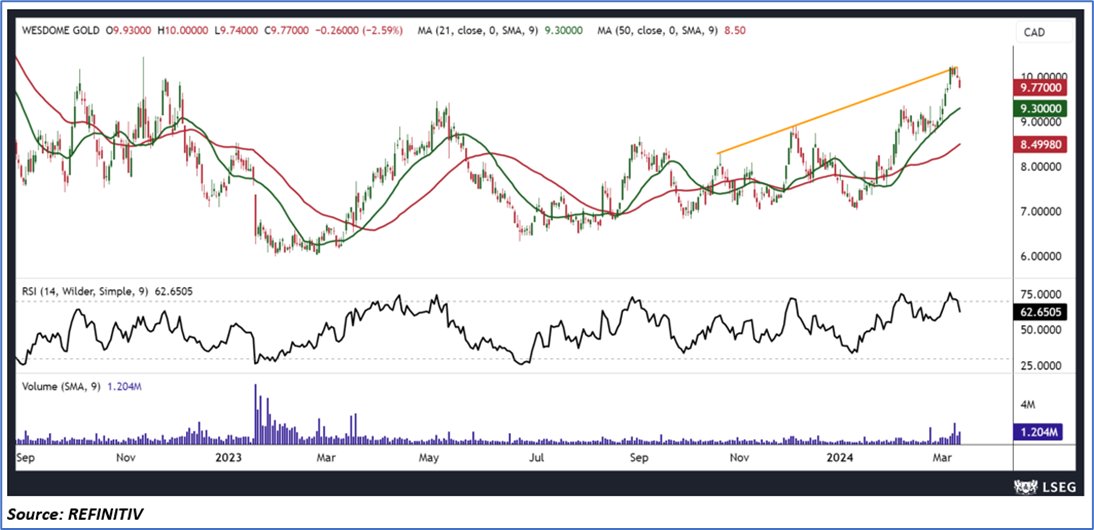Click the red 8.49980 MA price label
This screenshot has height=530, width=1094.
click(x=1042, y=144)
